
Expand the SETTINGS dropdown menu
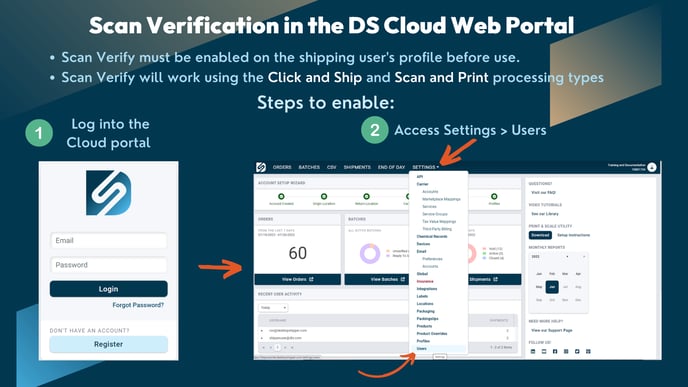[x=425, y=167]
